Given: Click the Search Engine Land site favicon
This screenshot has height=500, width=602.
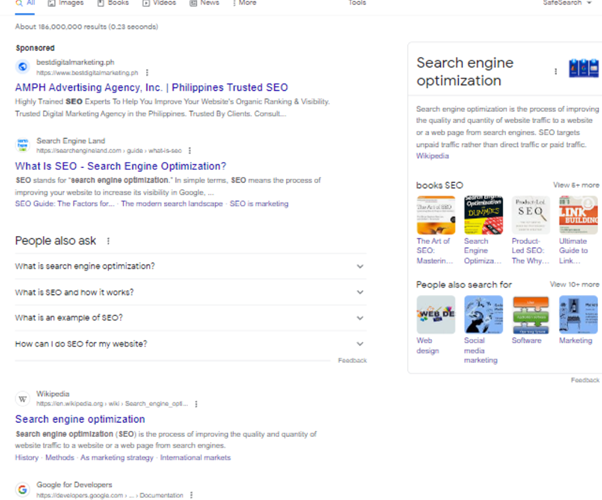Looking at the screenshot, I should tap(23, 146).
